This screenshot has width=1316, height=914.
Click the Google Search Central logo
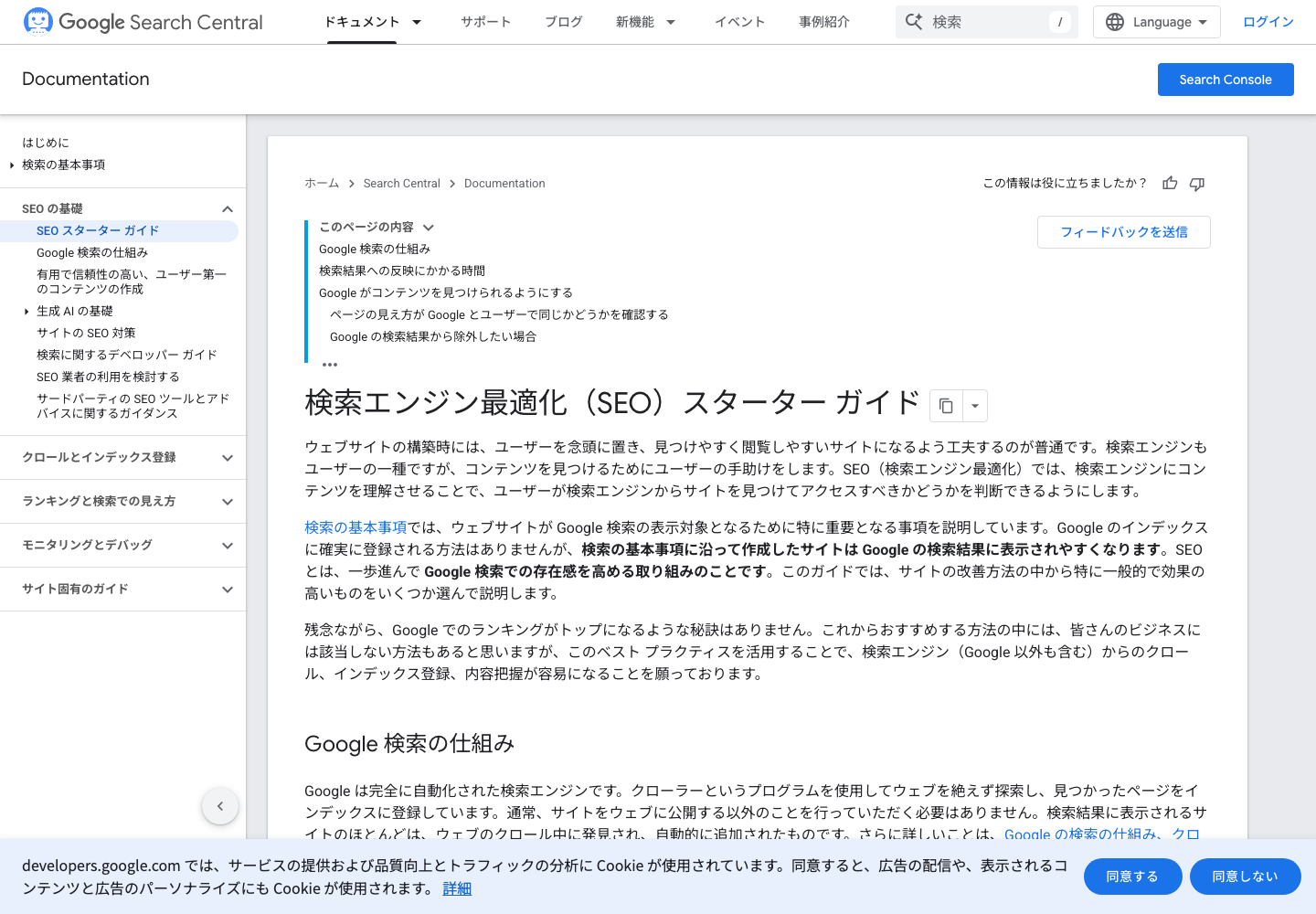pos(143,22)
